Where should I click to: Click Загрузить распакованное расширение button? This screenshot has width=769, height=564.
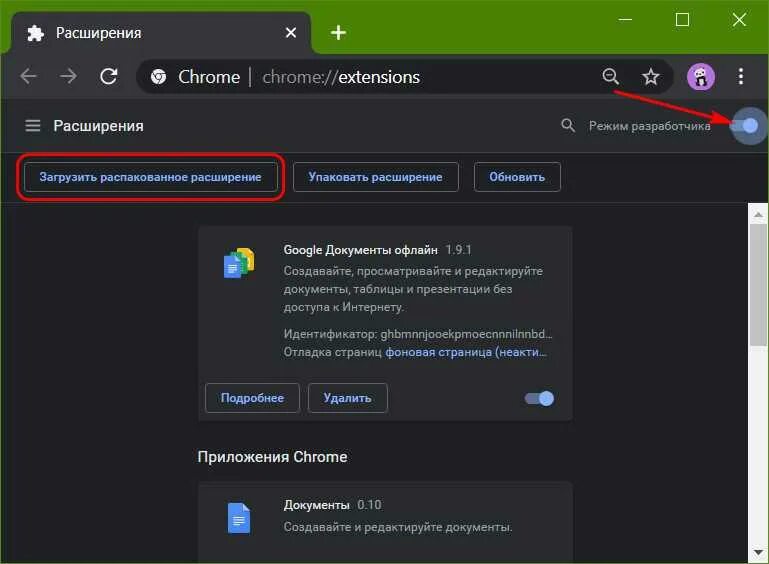pos(151,177)
